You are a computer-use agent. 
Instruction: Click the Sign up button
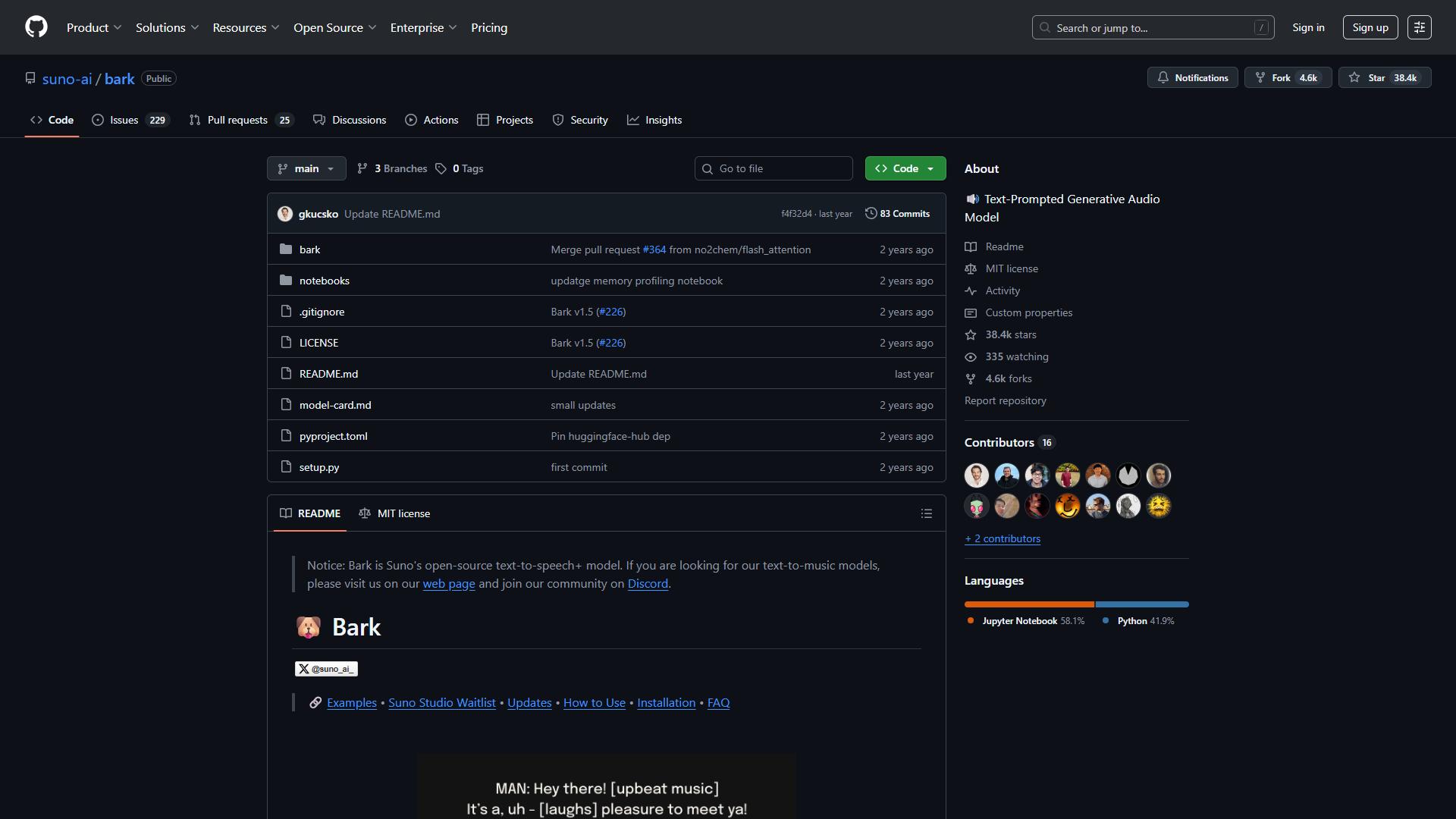(1370, 27)
